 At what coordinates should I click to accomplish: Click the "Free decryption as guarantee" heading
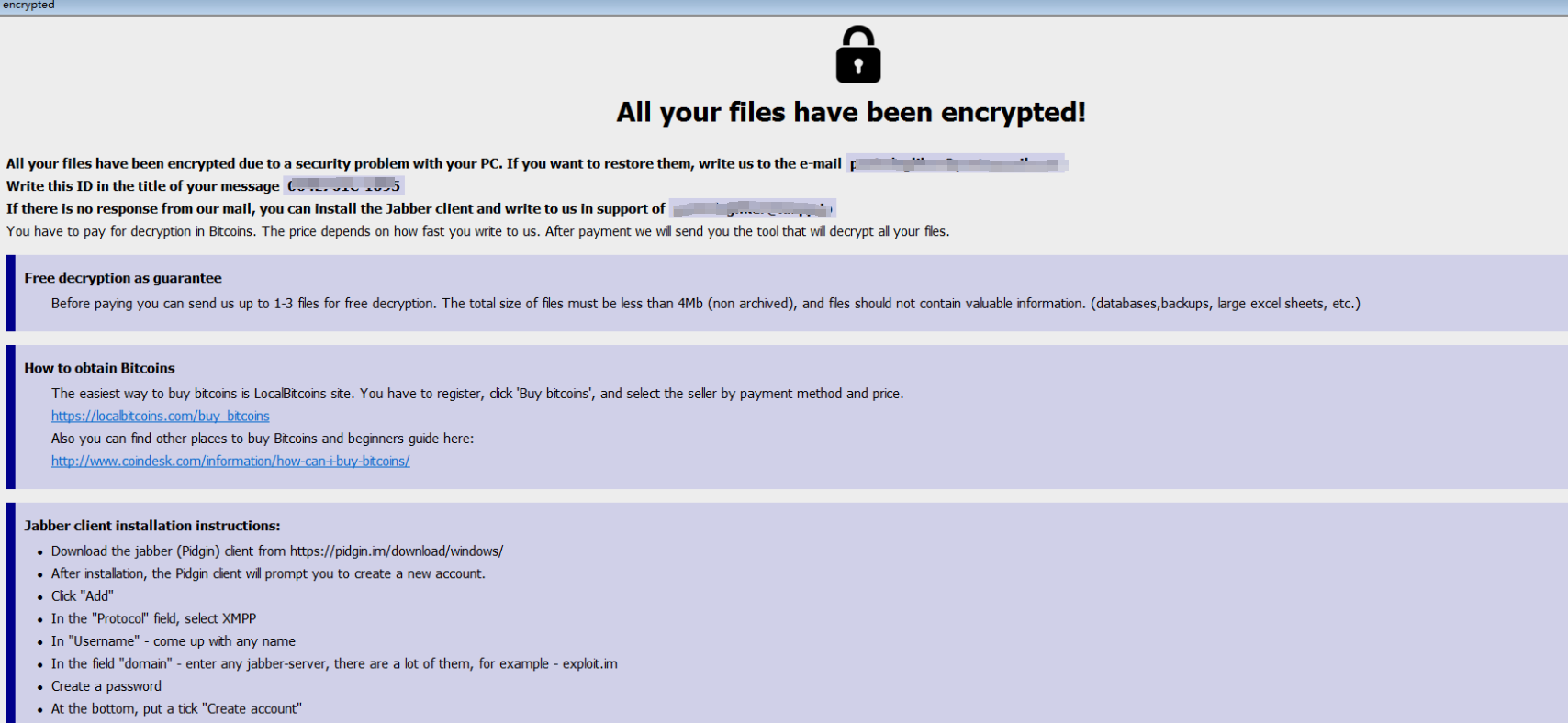[123, 278]
